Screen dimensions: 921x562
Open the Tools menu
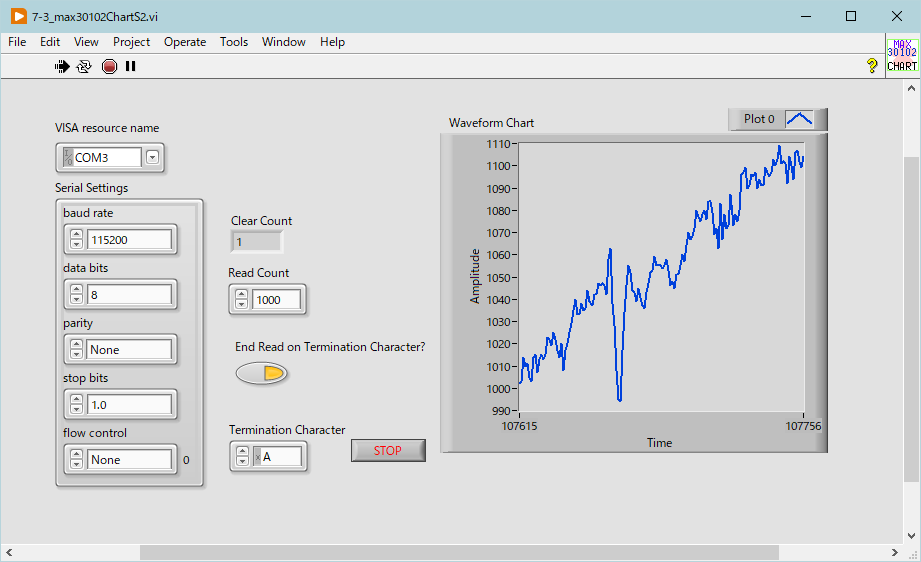click(x=234, y=42)
